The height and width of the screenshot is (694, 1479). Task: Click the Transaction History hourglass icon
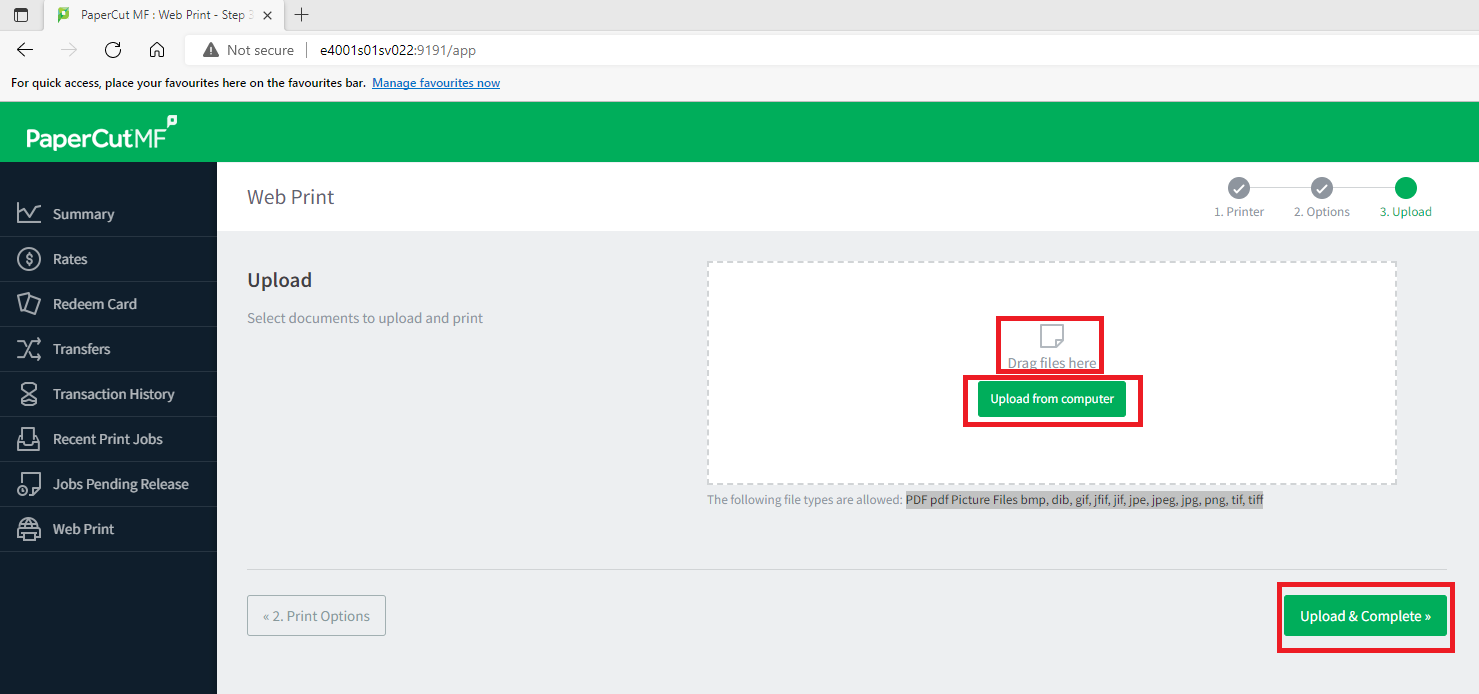click(29, 393)
